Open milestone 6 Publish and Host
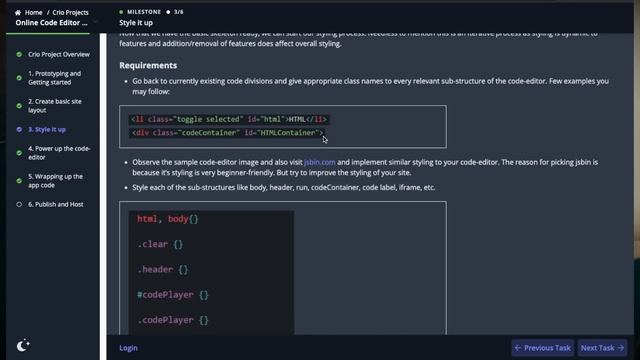Screen dimensions: 640x360 pyautogui.click(x=56, y=204)
